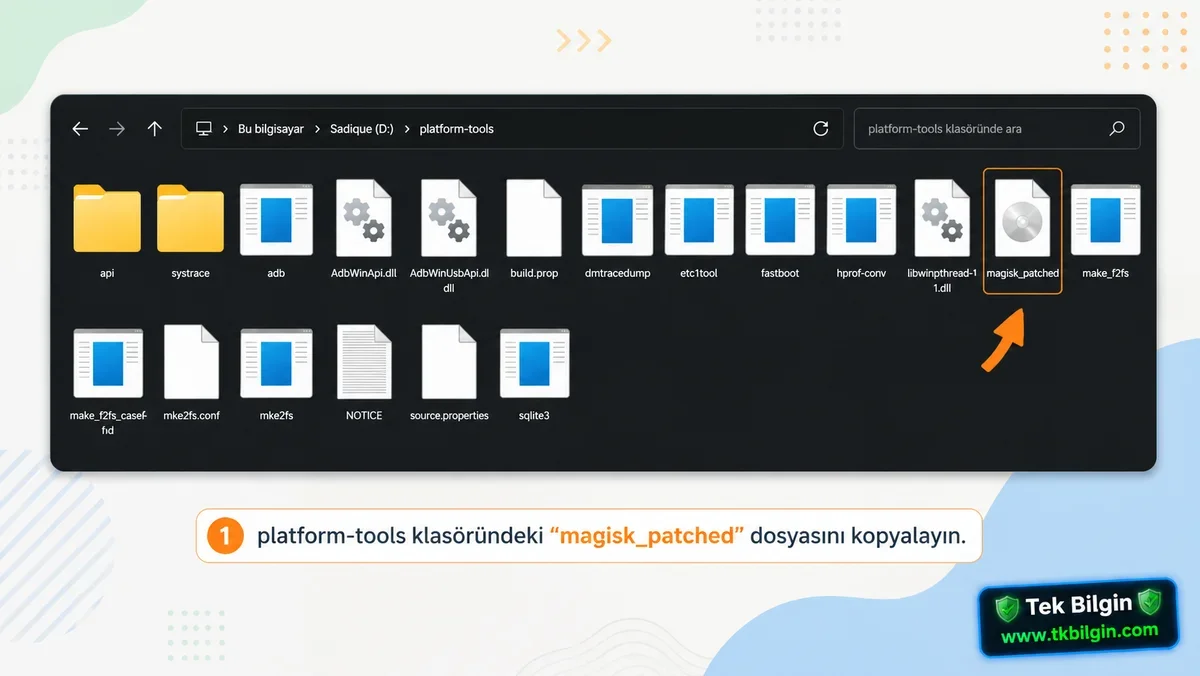Click the magisk_patched file name label
The height and width of the screenshot is (676, 1200).
pos(1022,273)
